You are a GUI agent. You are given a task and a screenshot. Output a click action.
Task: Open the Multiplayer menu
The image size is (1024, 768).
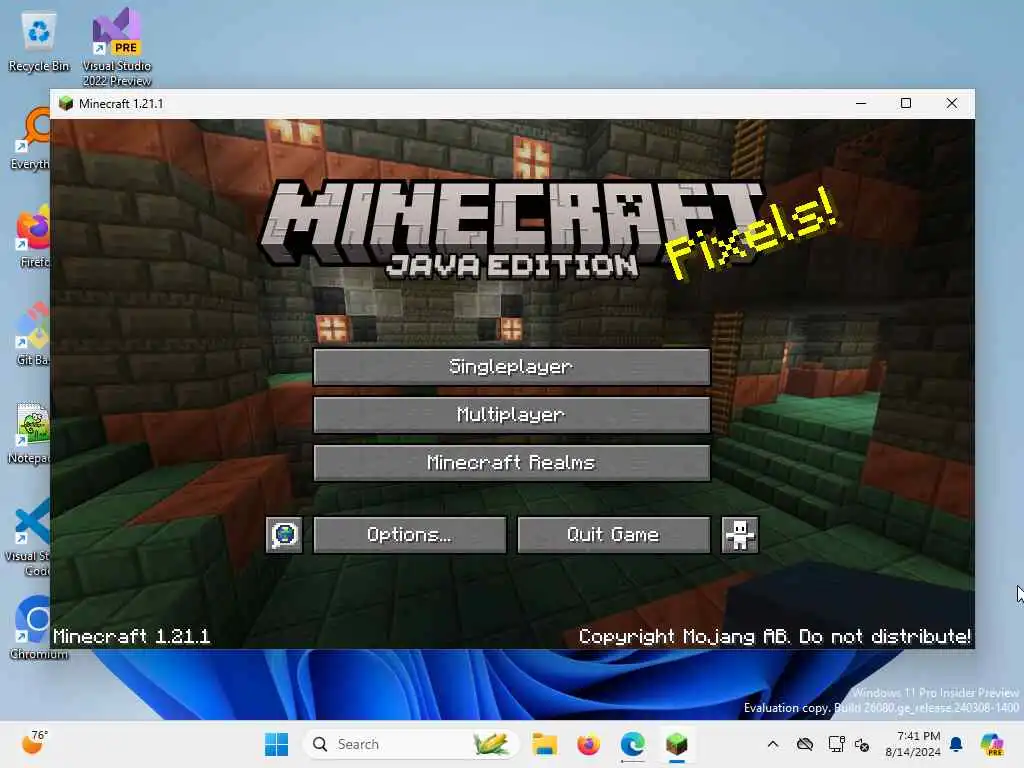click(x=511, y=415)
